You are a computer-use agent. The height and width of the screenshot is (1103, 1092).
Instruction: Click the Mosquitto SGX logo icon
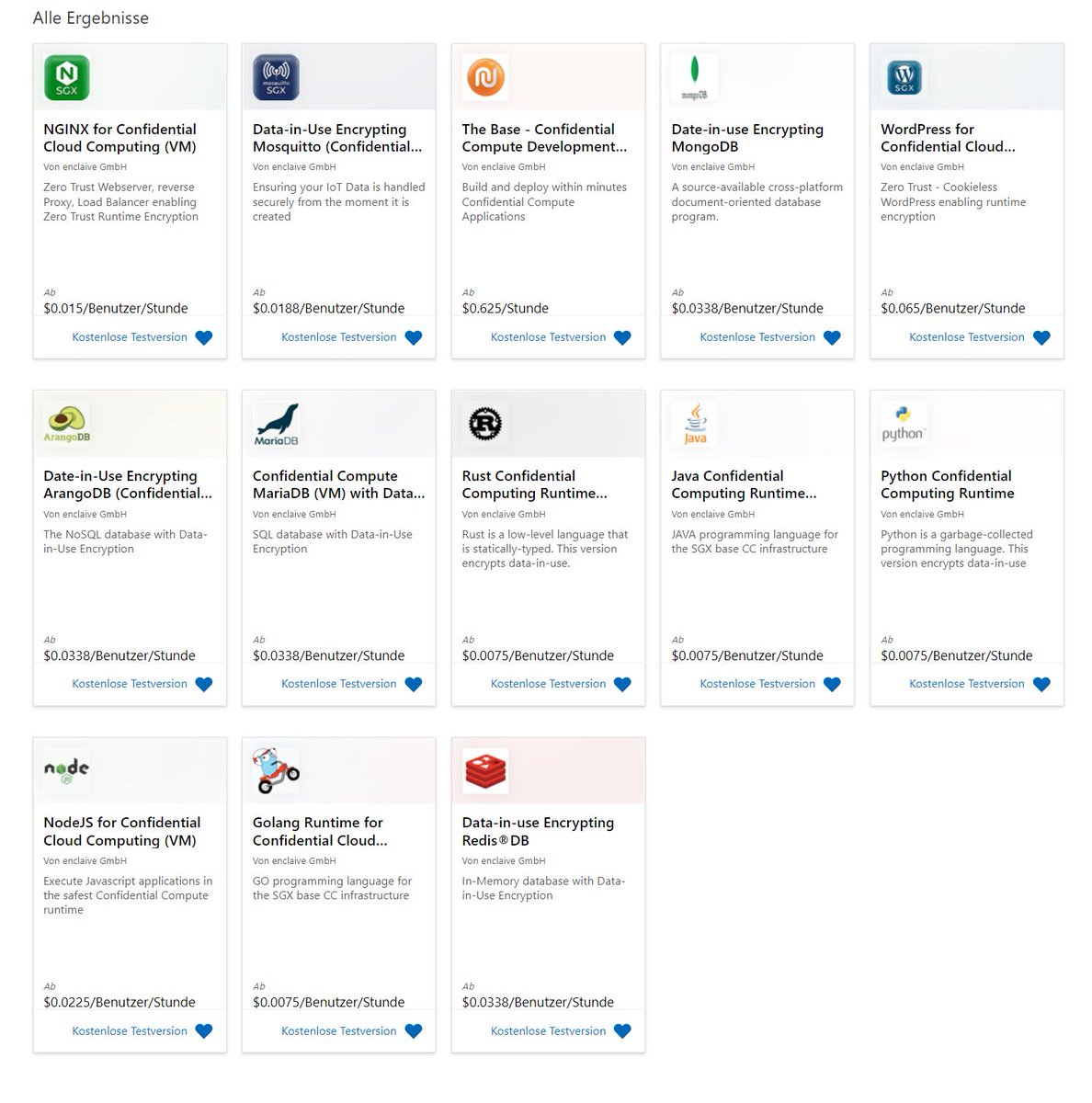pos(276,77)
